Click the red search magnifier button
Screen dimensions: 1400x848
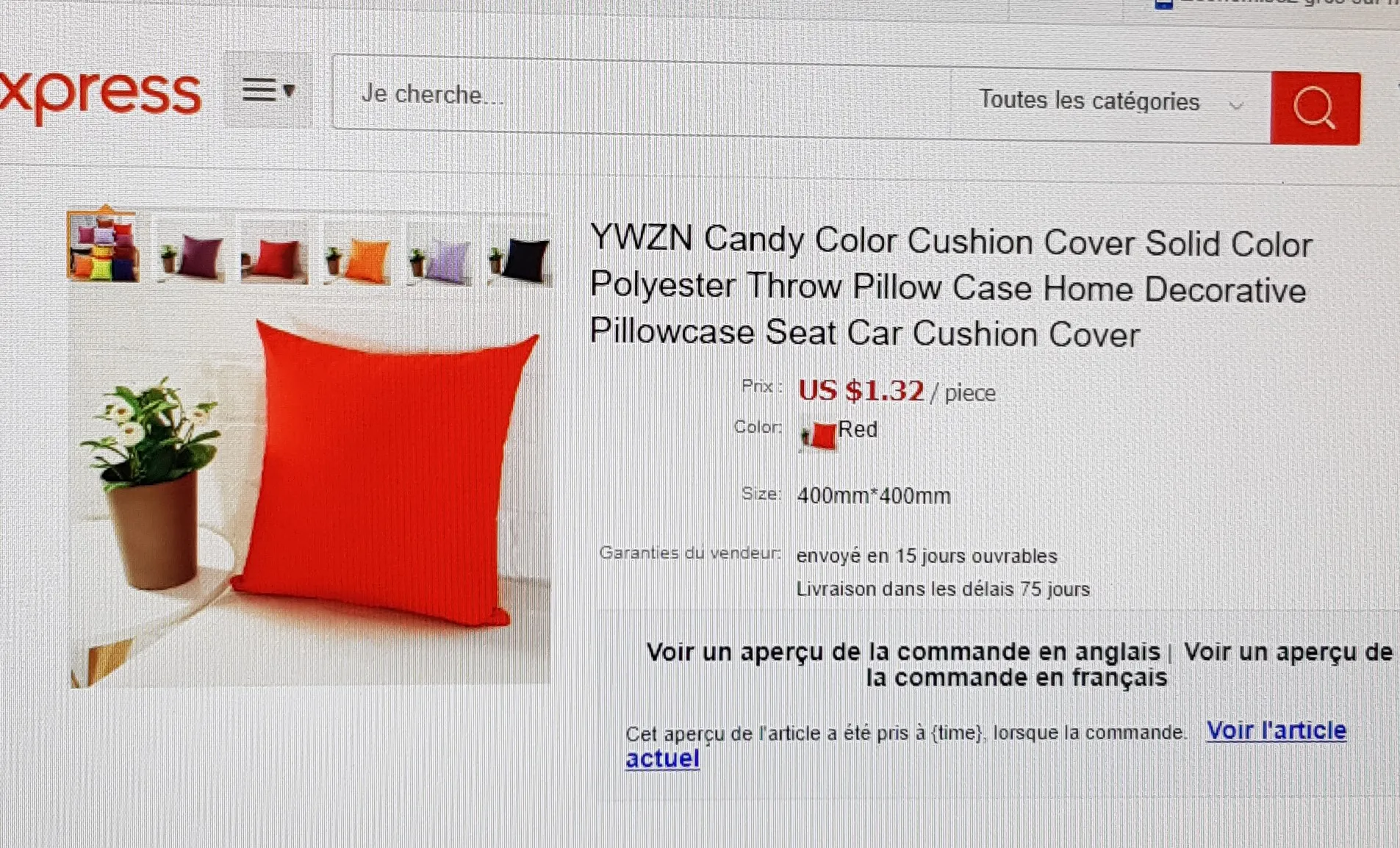[1315, 108]
